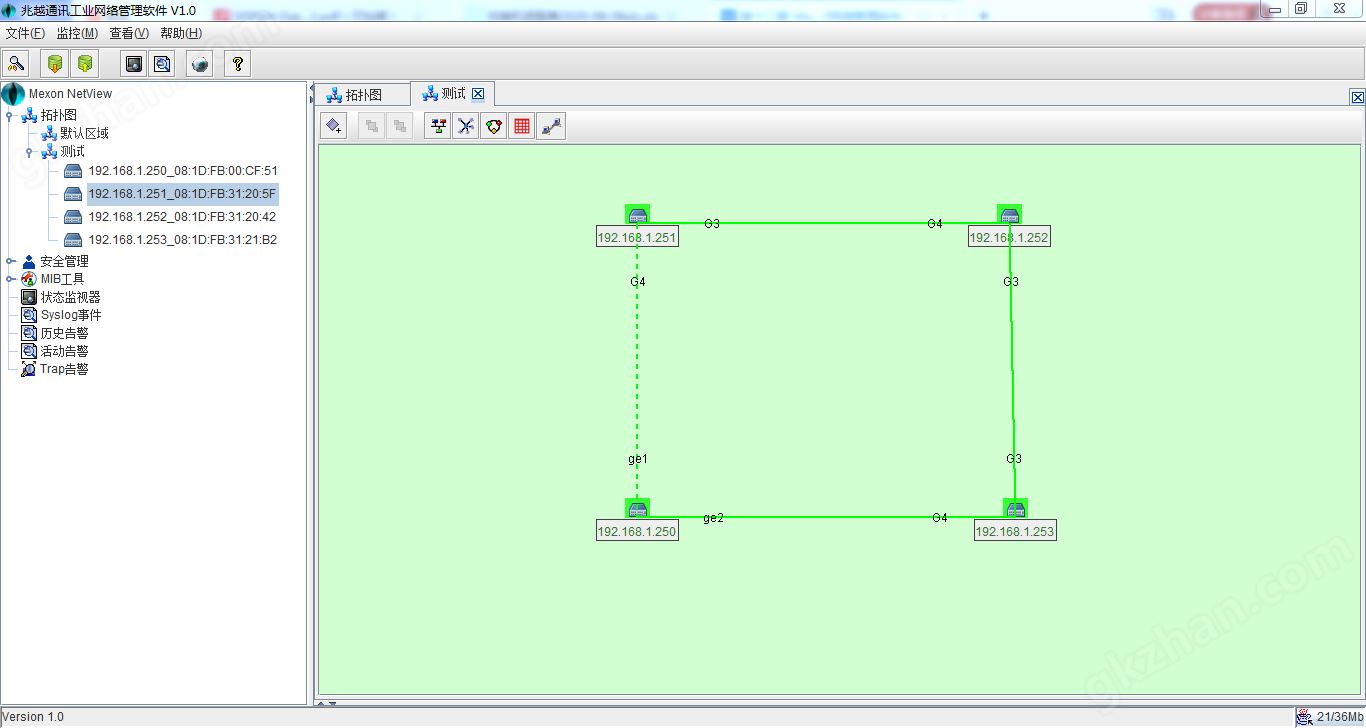Click the Mexon NetView root label
This screenshot has width=1366, height=728.
tap(70, 94)
